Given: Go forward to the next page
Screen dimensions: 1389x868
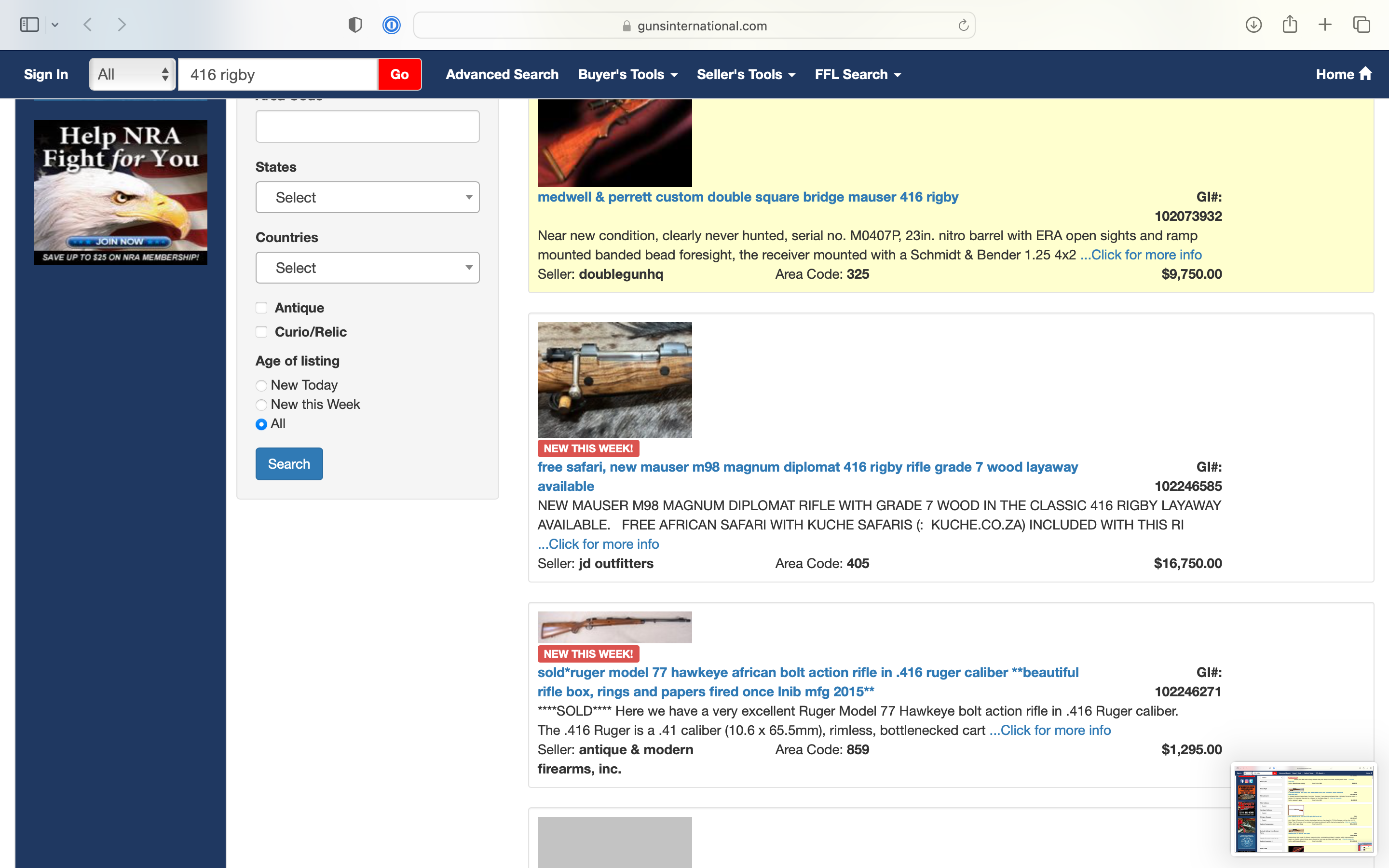Looking at the screenshot, I should point(121,25).
